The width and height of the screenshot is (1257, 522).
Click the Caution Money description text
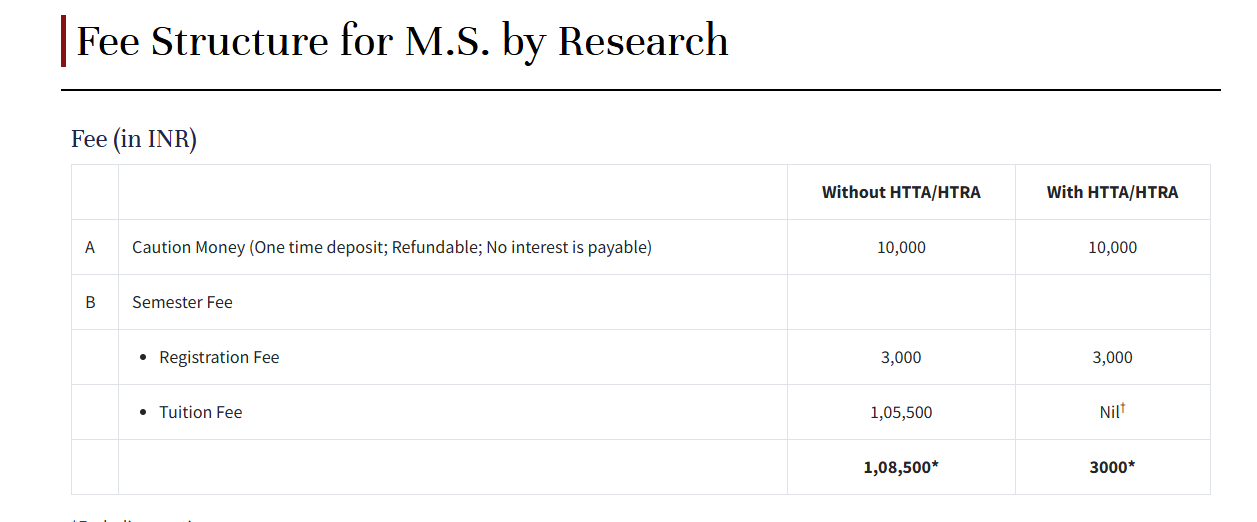point(391,247)
